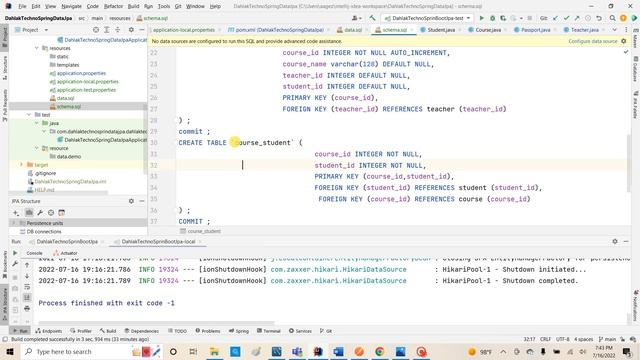The height and width of the screenshot is (360, 640).
Task: Show Git history clock icon
Action: coord(588,18)
